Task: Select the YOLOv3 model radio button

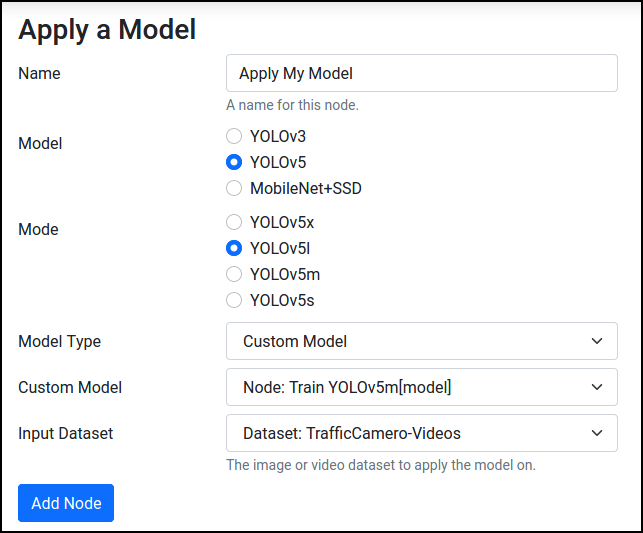Action: pyautogui.click(x=234, y=136)
